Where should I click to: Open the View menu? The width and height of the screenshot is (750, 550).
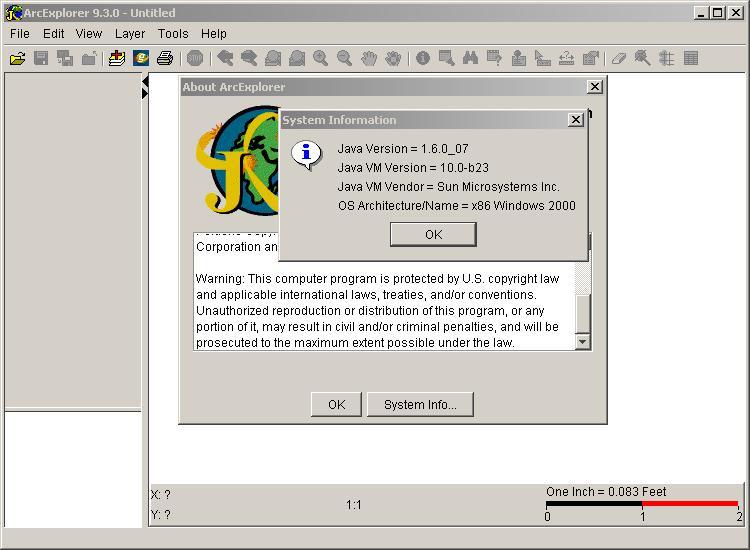88,34
